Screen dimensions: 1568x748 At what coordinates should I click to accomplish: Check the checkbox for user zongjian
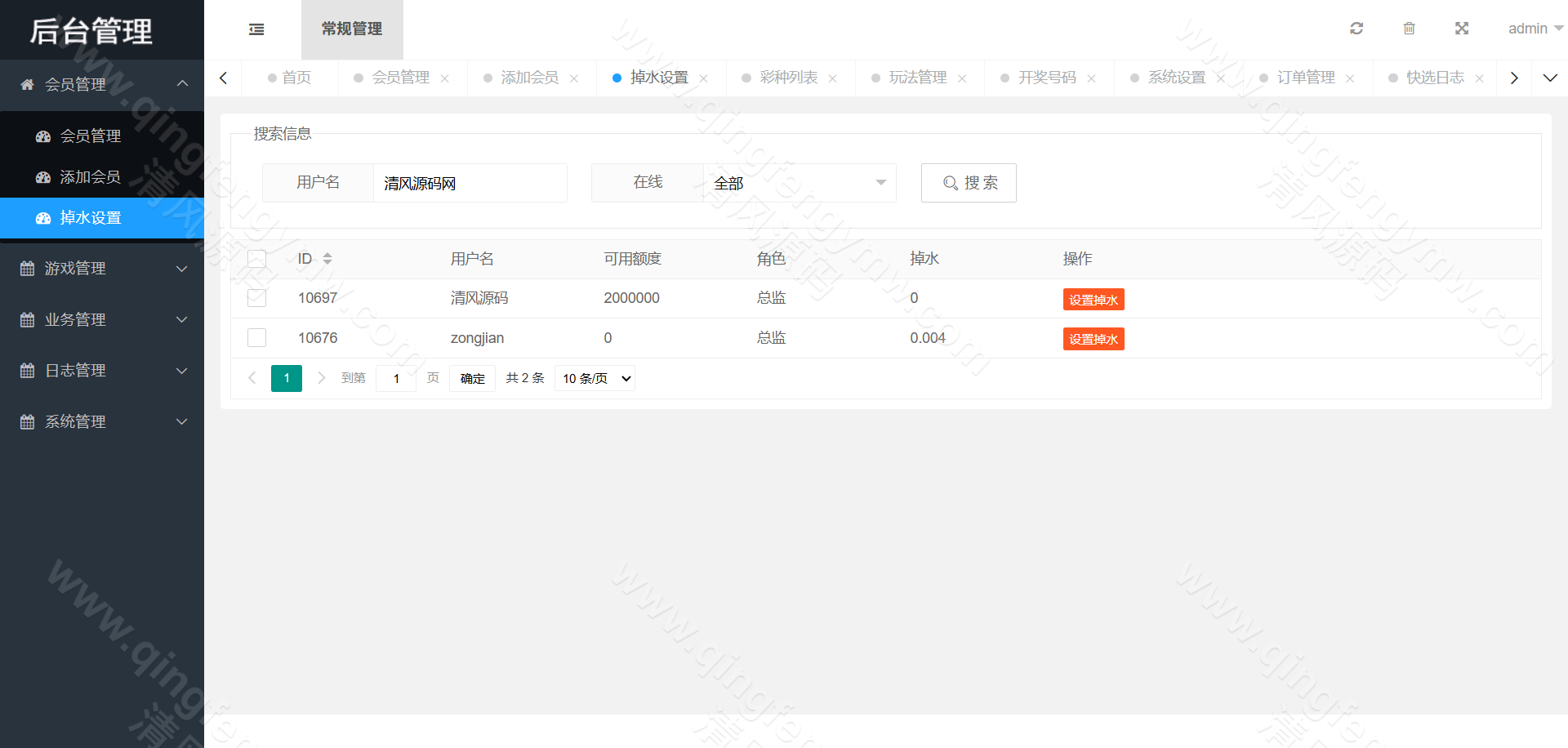coord(256,337)
